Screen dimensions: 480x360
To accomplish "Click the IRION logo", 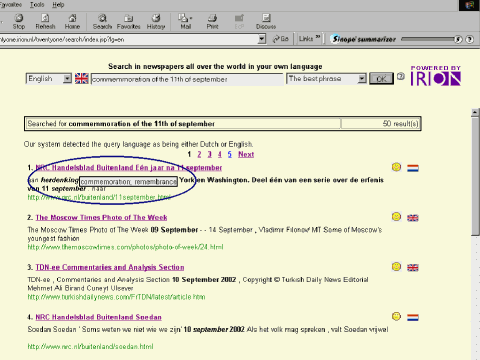I will 436,76.
